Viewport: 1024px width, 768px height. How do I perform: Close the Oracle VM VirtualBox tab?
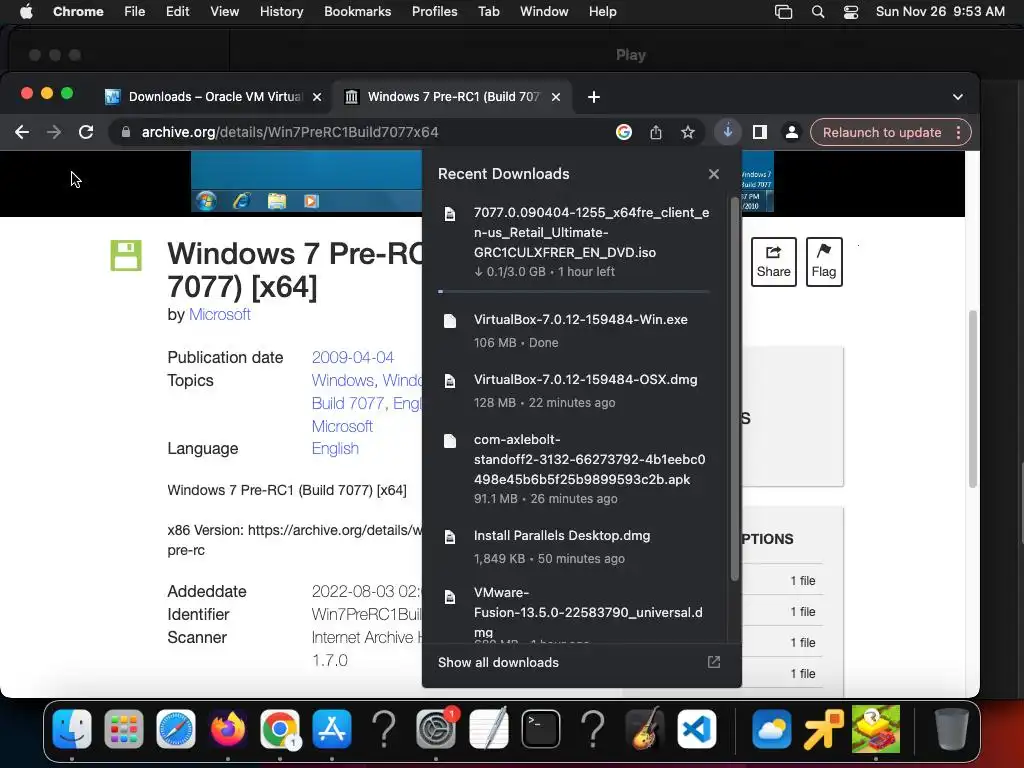click(x=317, y=97)
